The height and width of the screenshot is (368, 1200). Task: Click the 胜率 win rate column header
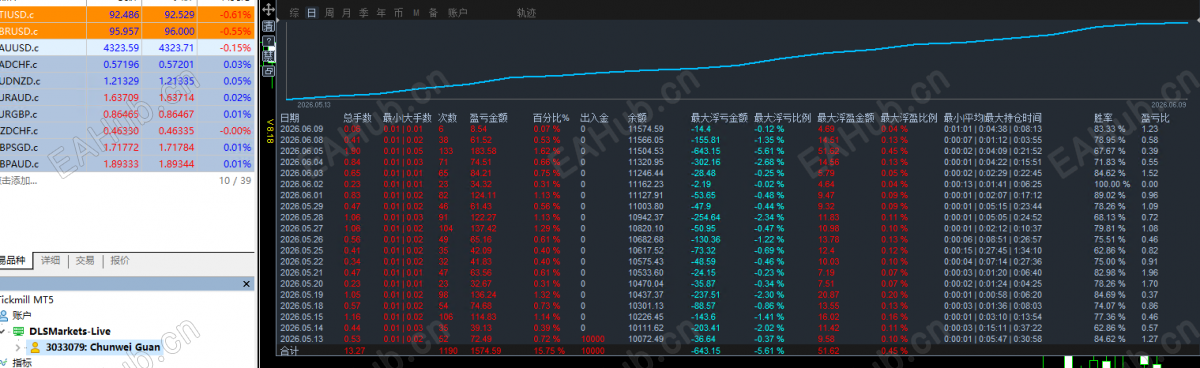click(x=1104, y=117)
